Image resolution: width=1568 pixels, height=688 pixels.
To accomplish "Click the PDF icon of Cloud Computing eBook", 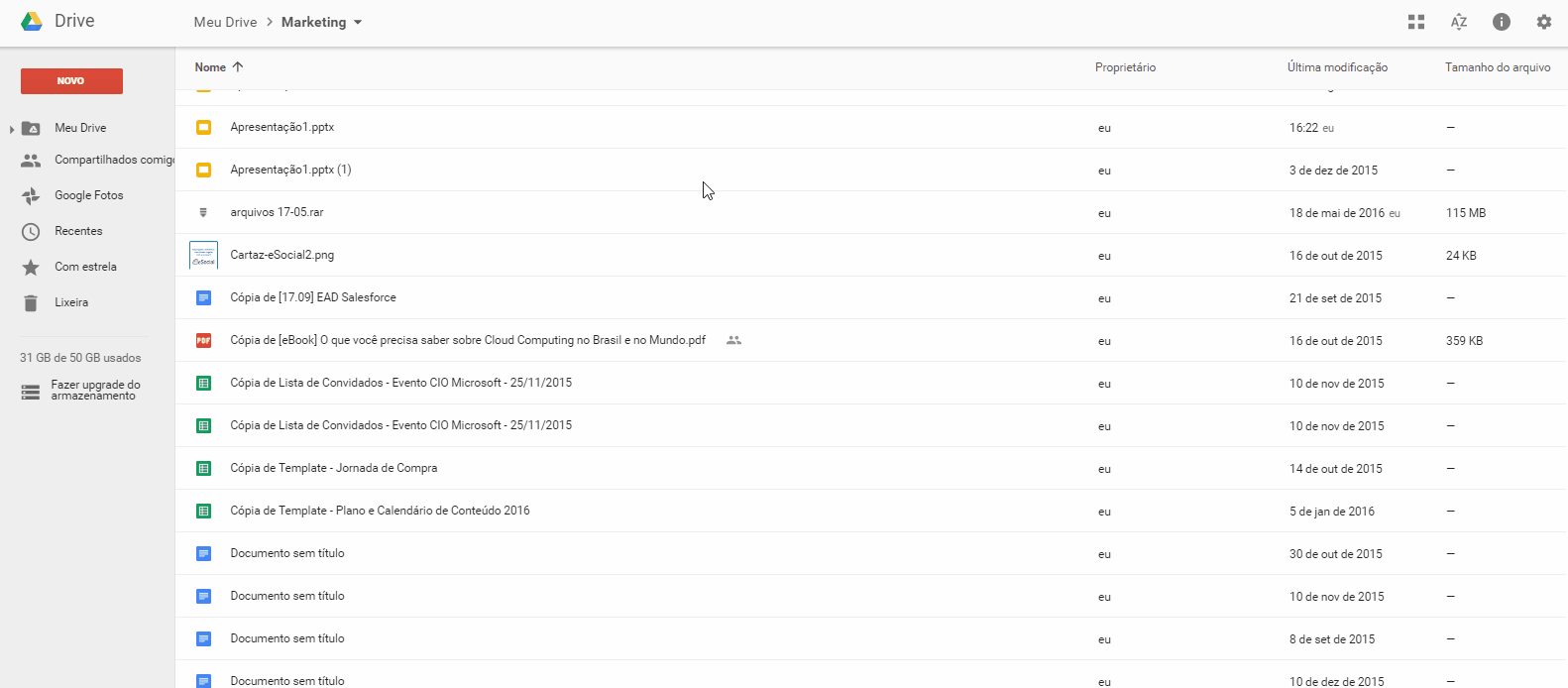I will (x=203, y=340).
